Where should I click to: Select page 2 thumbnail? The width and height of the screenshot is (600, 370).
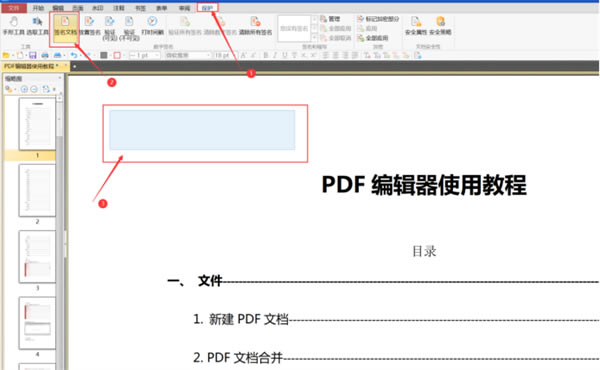(37, 190)
